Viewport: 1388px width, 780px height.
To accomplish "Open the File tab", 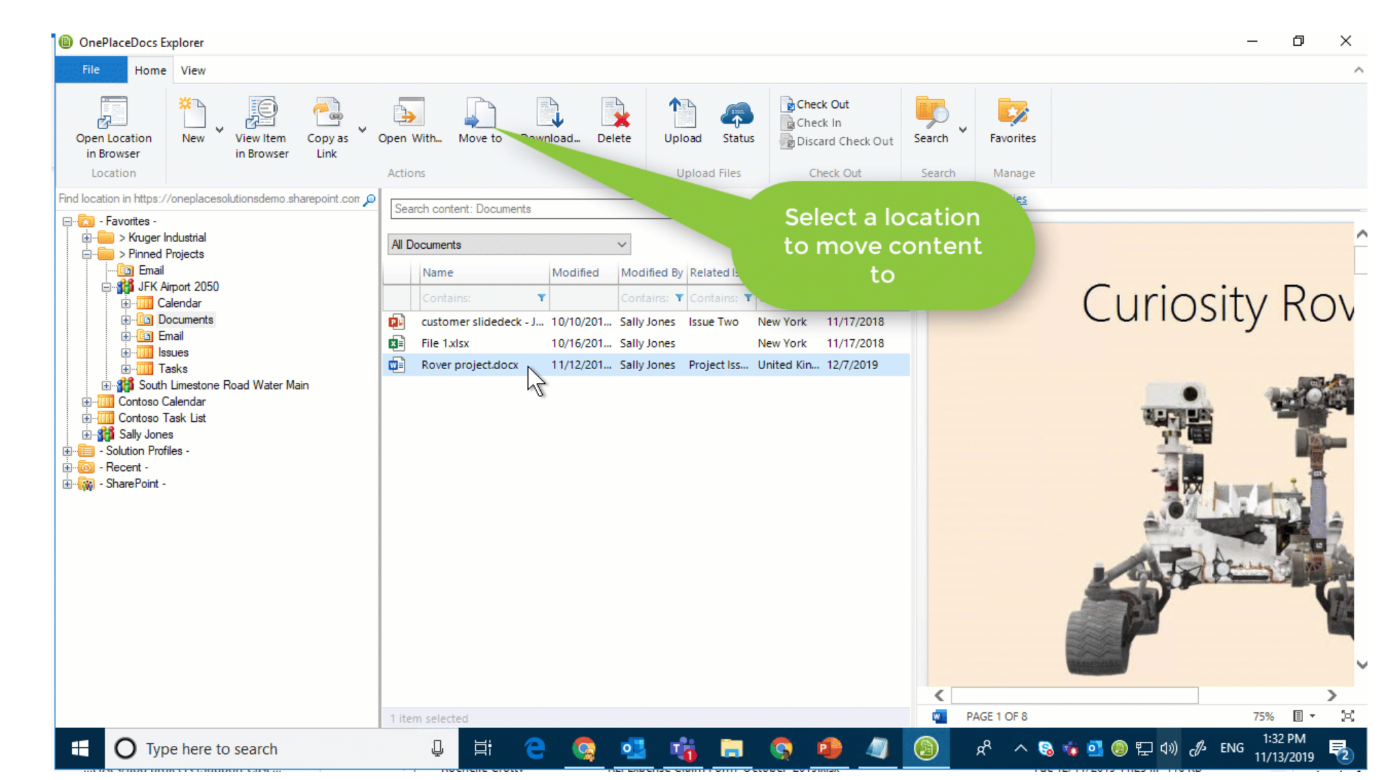I will 91,70.
